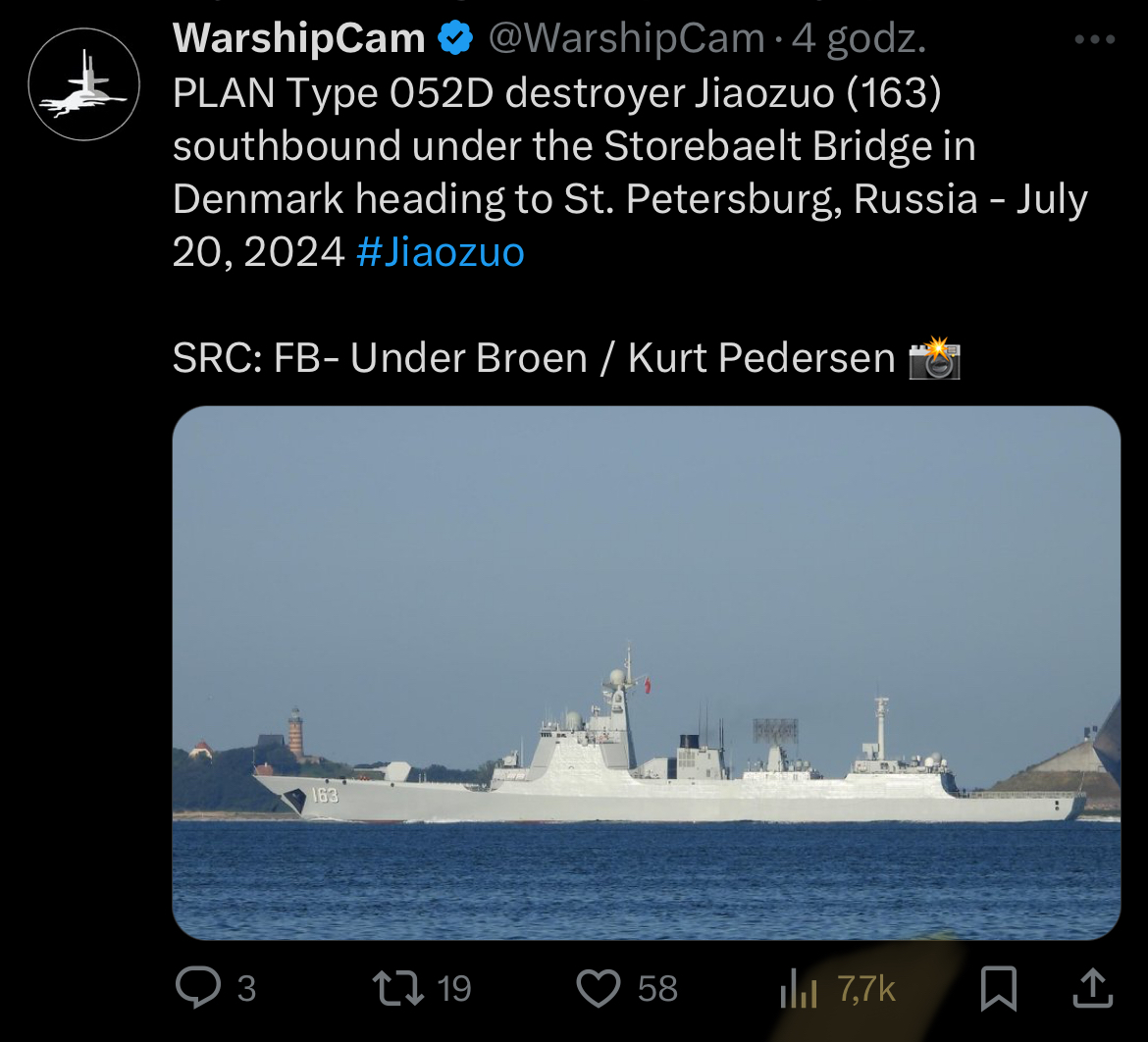Viewport: 1148px width, 1042px height.
Task: Open the #Jiaozuo hashtag
Action: click(440, 252)
